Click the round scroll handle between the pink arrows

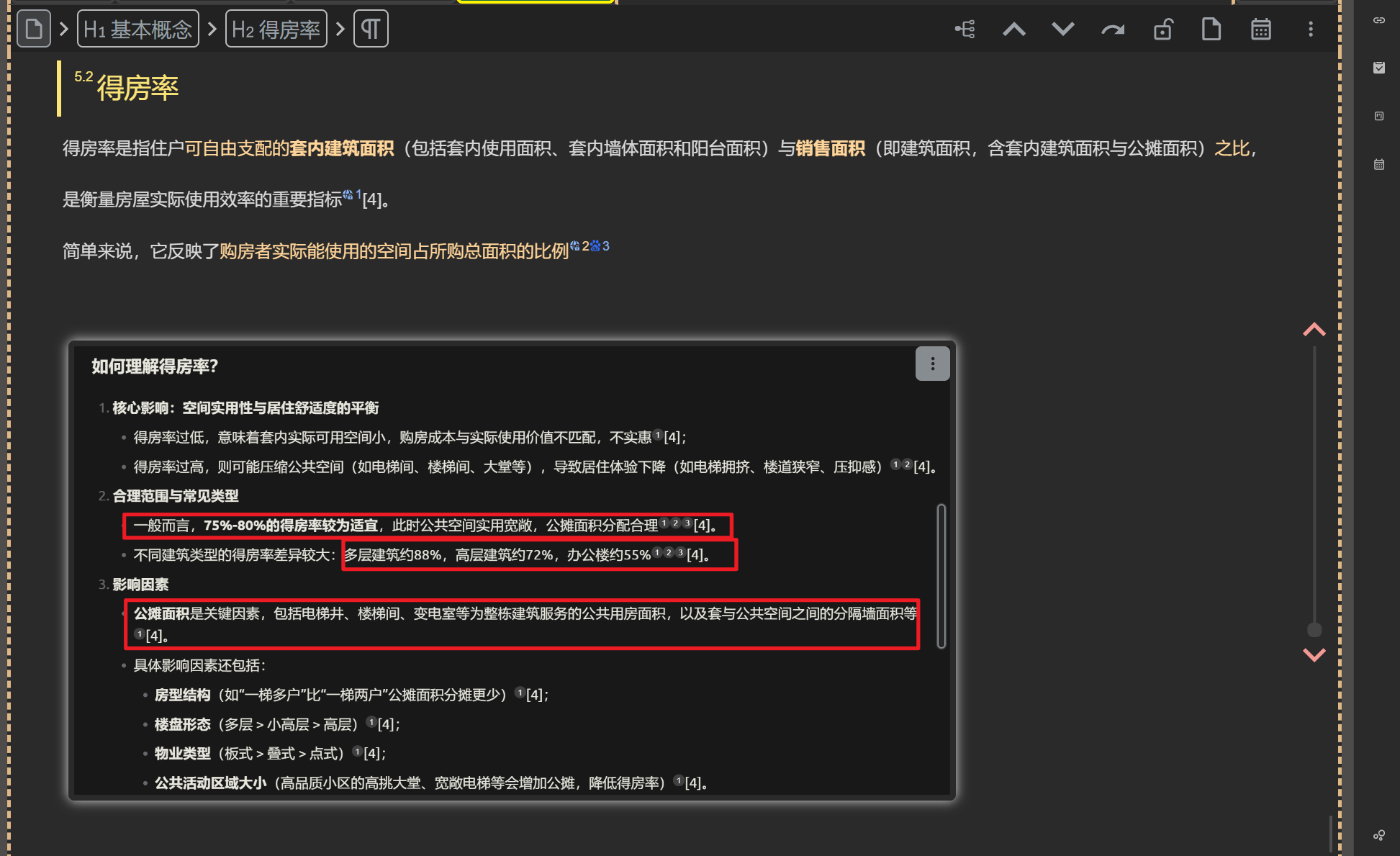click(x=1314, y=630)
